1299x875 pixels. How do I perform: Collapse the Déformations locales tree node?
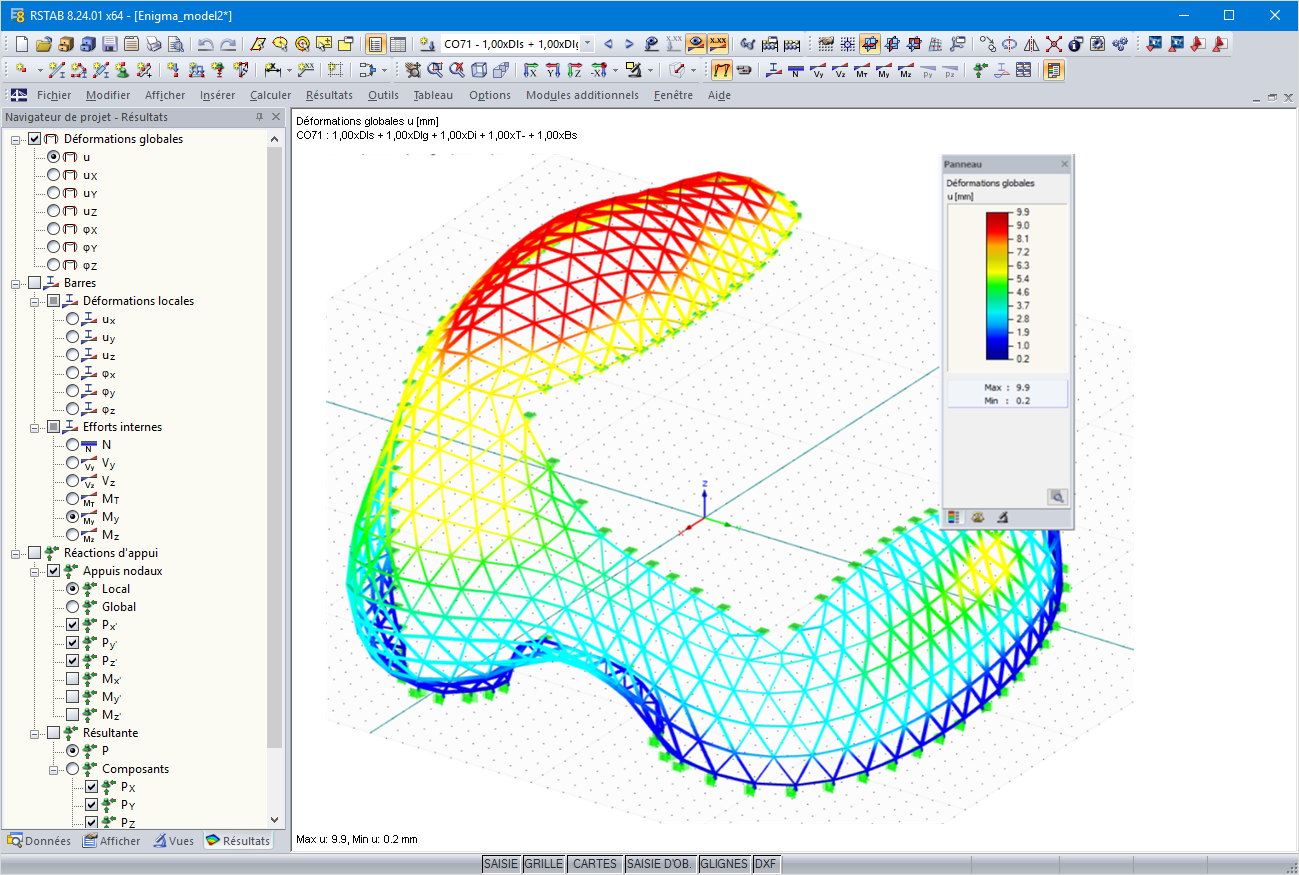coord(35,301)
